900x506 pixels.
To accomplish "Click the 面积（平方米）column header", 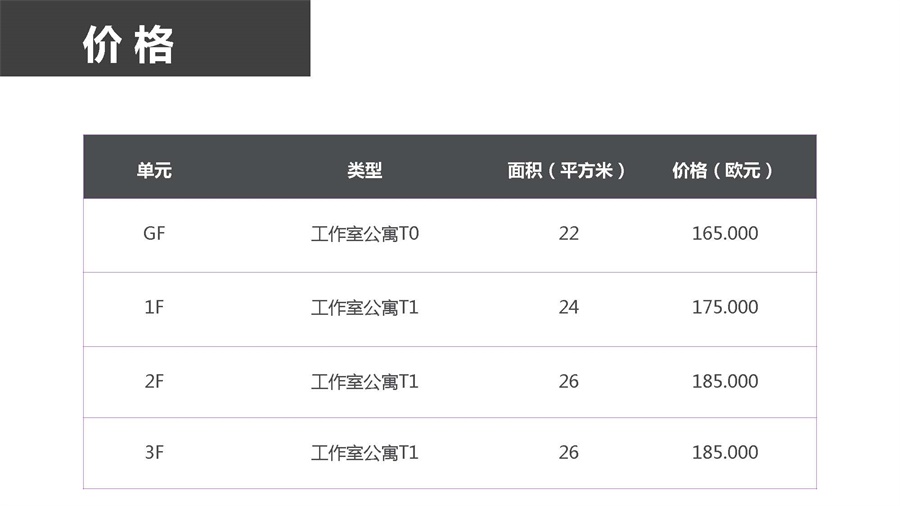I will tap(566, 170).
